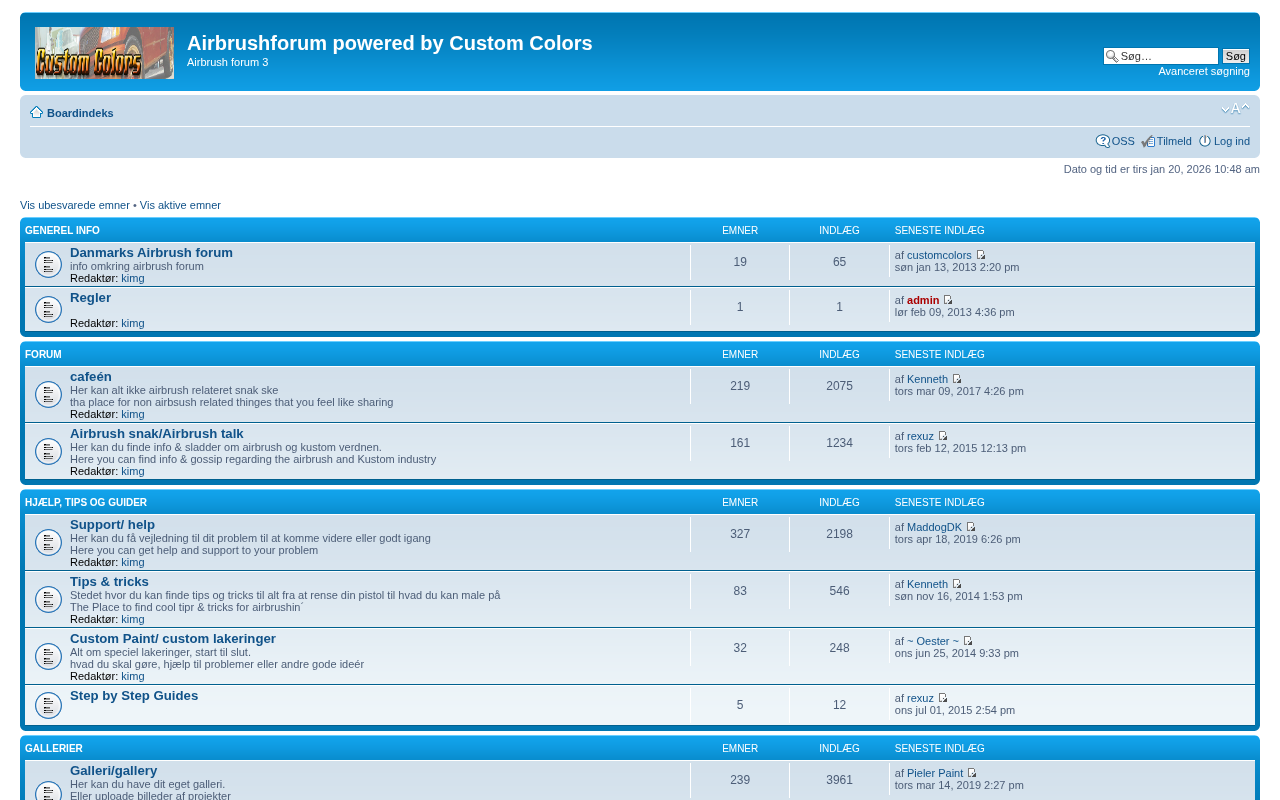Focus the Søg search input field

(x=1161, y=56)
